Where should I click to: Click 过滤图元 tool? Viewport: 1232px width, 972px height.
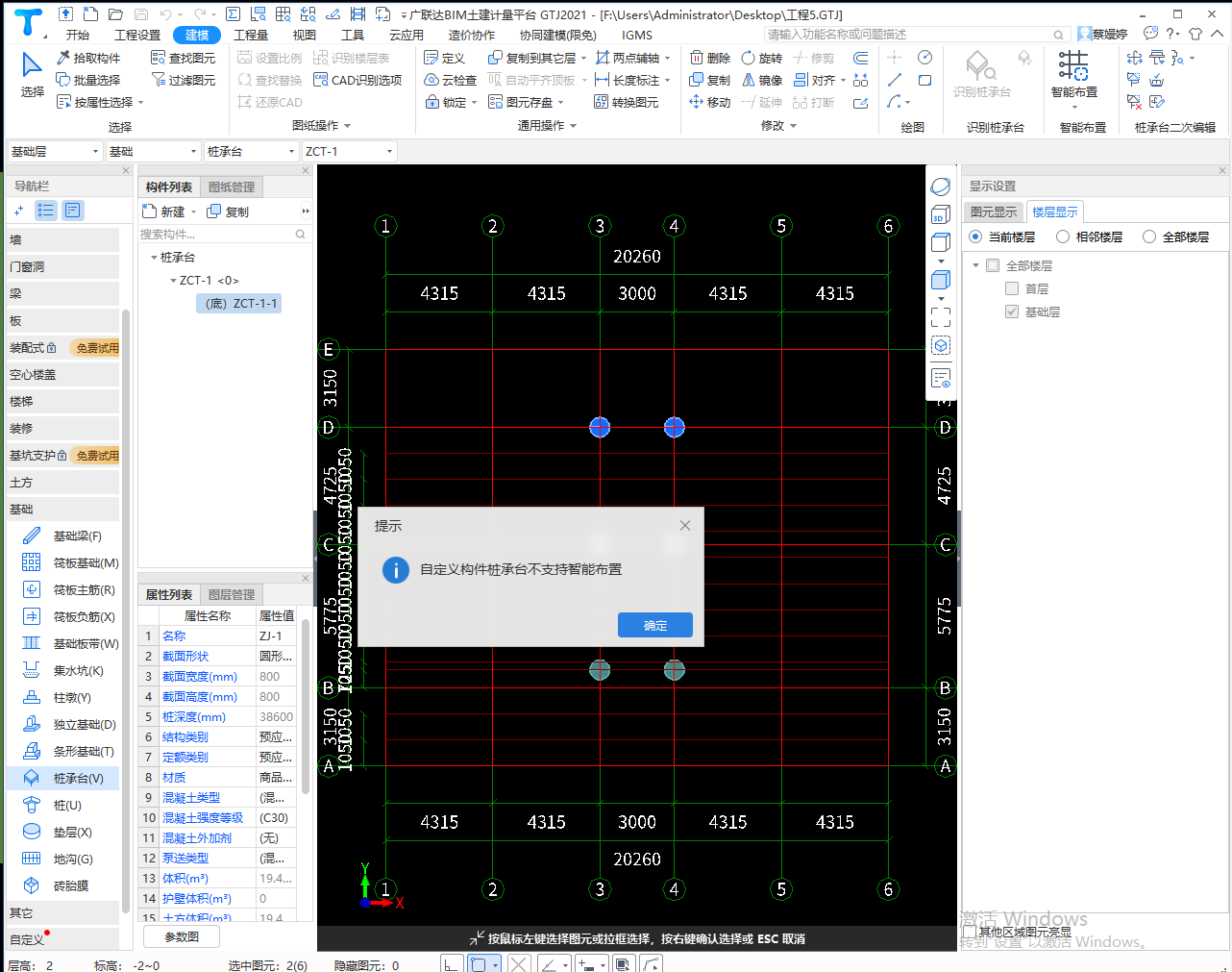(x=184, y=80)
